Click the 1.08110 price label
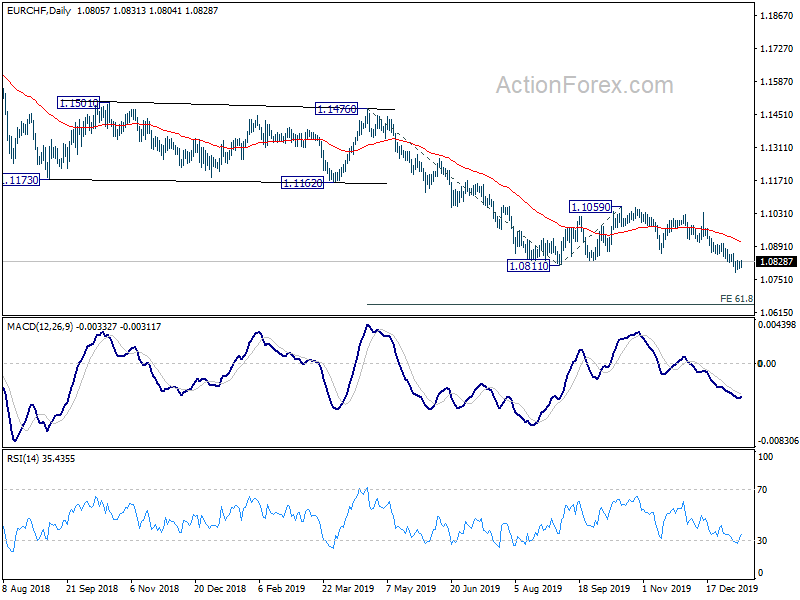Image resolution: width=800 pixels, height=600 pixels. tap(529, 265)
